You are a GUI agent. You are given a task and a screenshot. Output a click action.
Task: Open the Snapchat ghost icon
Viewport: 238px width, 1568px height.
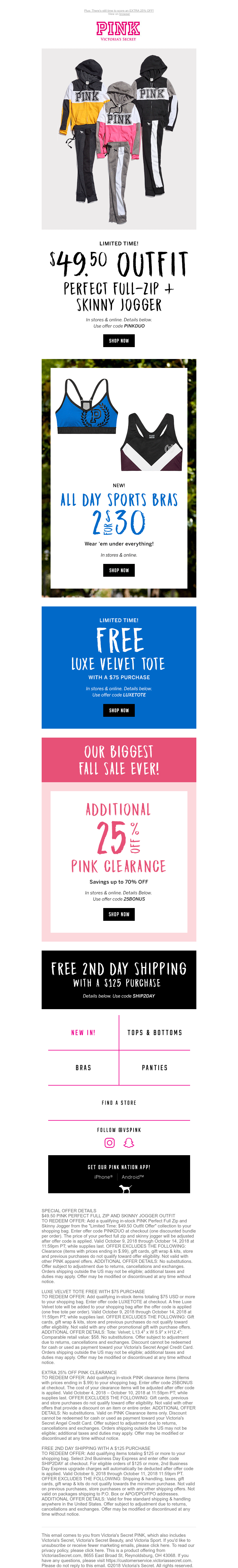pyautogui.click(x=129, y=1142)
